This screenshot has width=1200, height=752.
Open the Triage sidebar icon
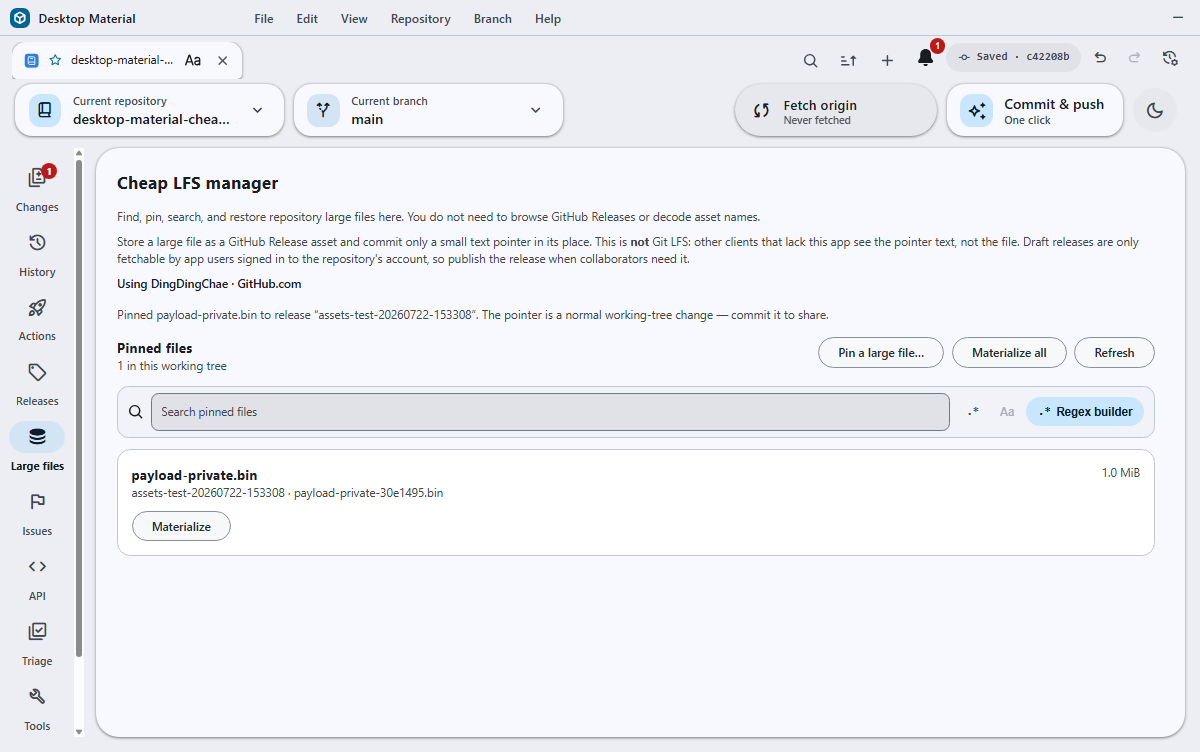(x=37, y=631)
